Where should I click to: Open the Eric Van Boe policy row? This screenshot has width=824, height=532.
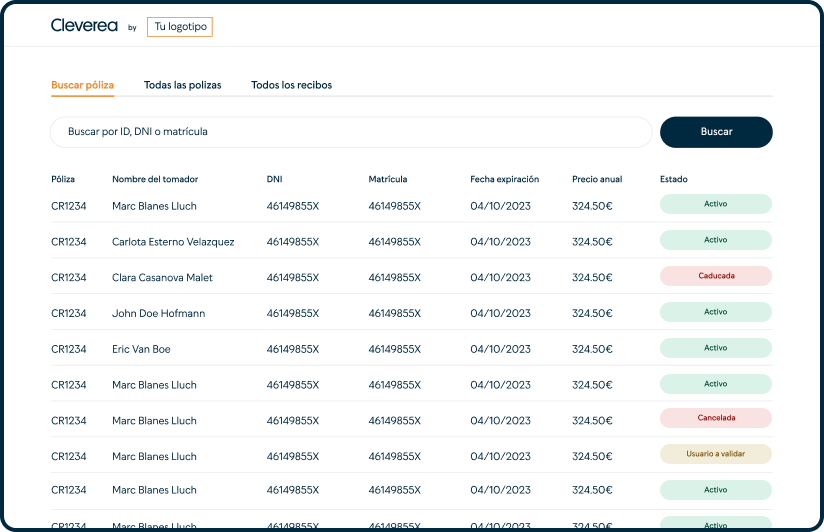(x=141, y=349)
